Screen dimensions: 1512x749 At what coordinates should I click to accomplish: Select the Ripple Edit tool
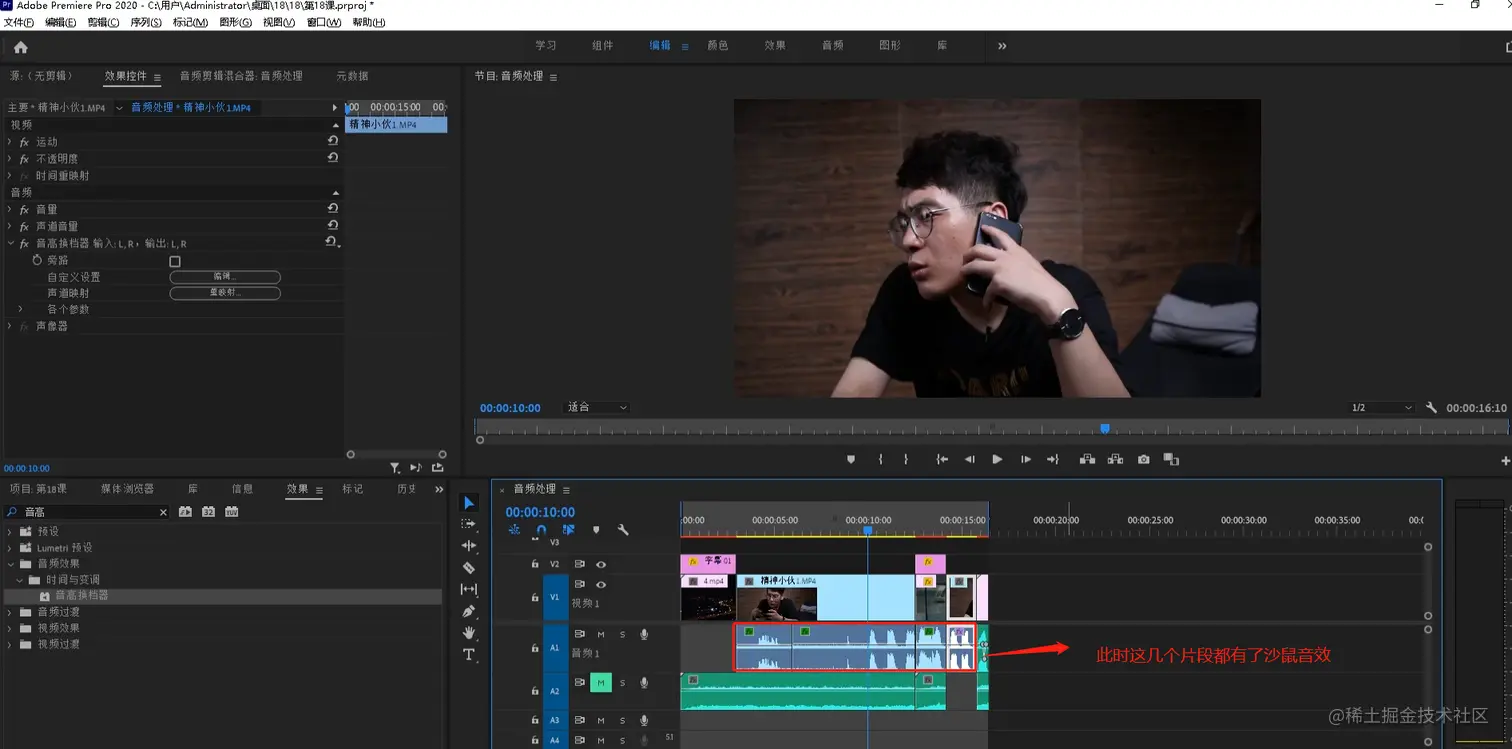[x=469, y=545]
